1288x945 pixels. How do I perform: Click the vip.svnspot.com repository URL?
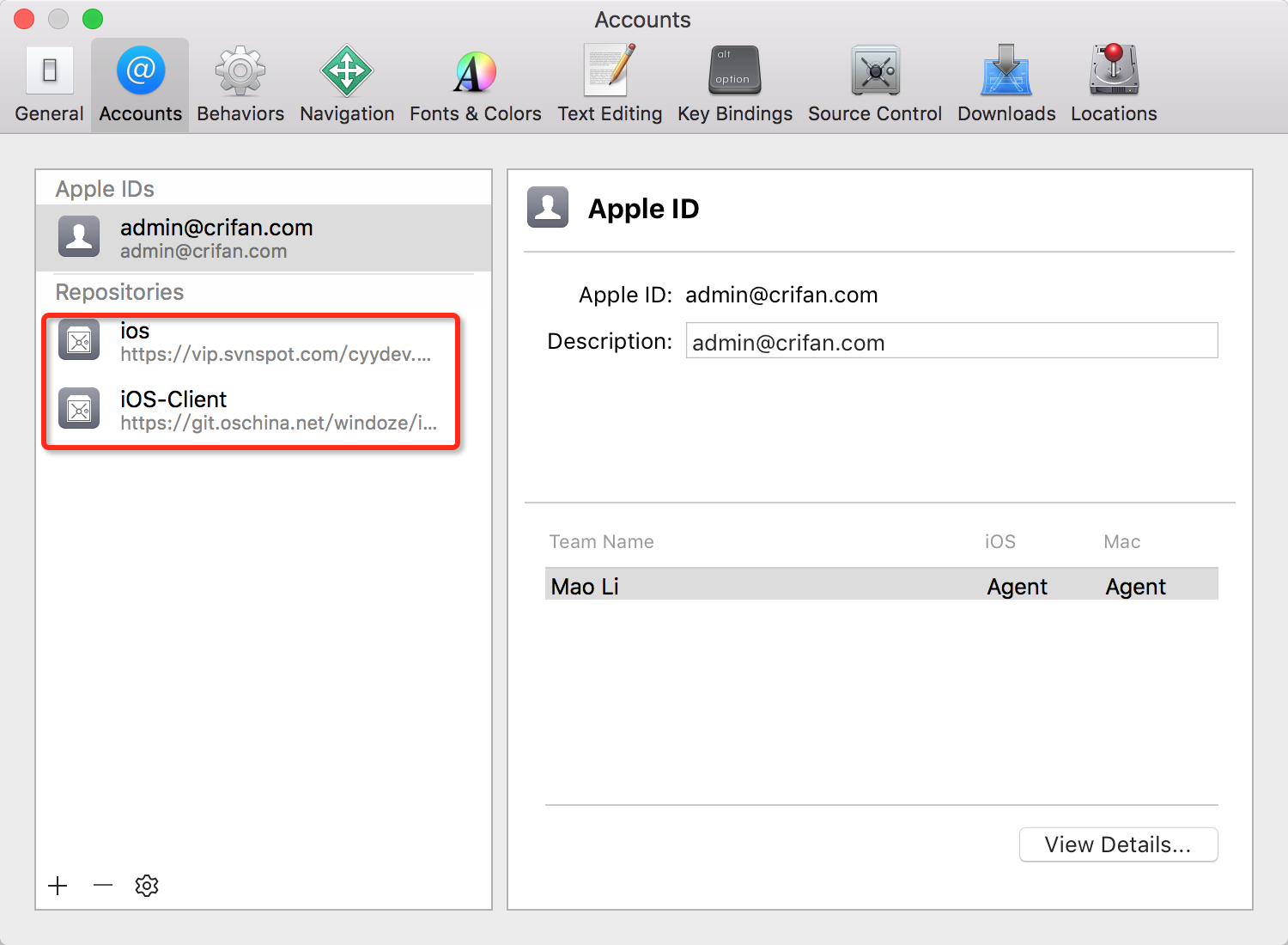click(x=276, y=354)
